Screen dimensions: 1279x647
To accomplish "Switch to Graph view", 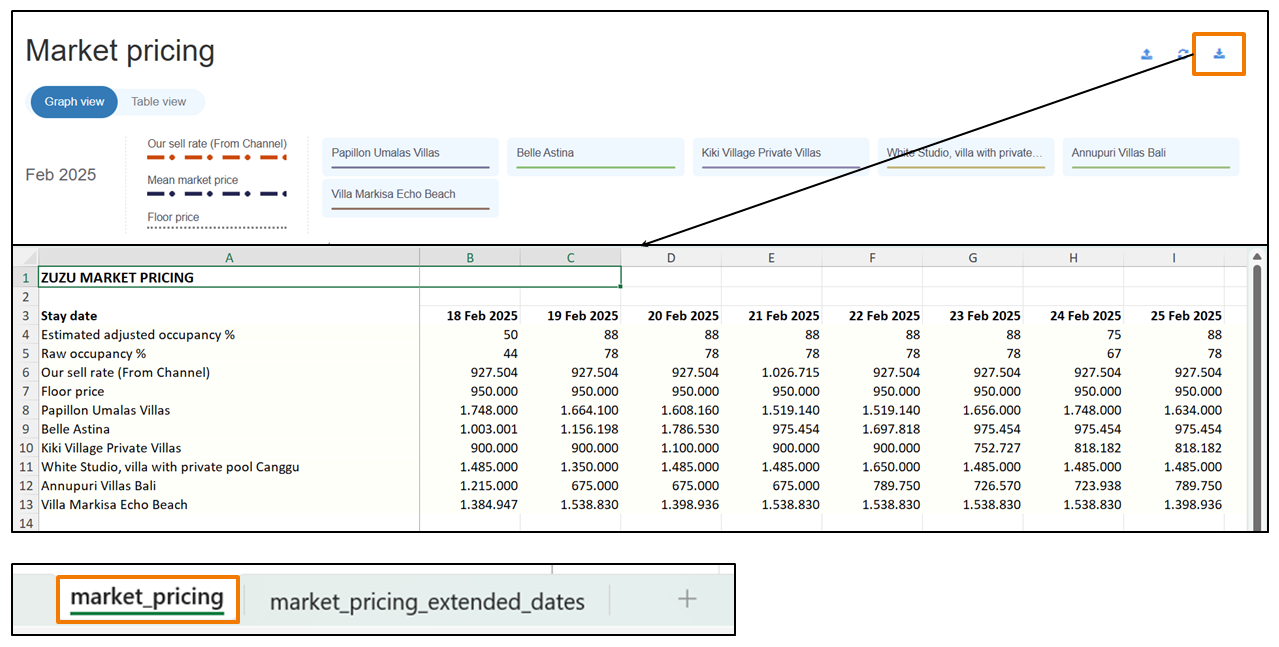I will click(x=74, y=102).
